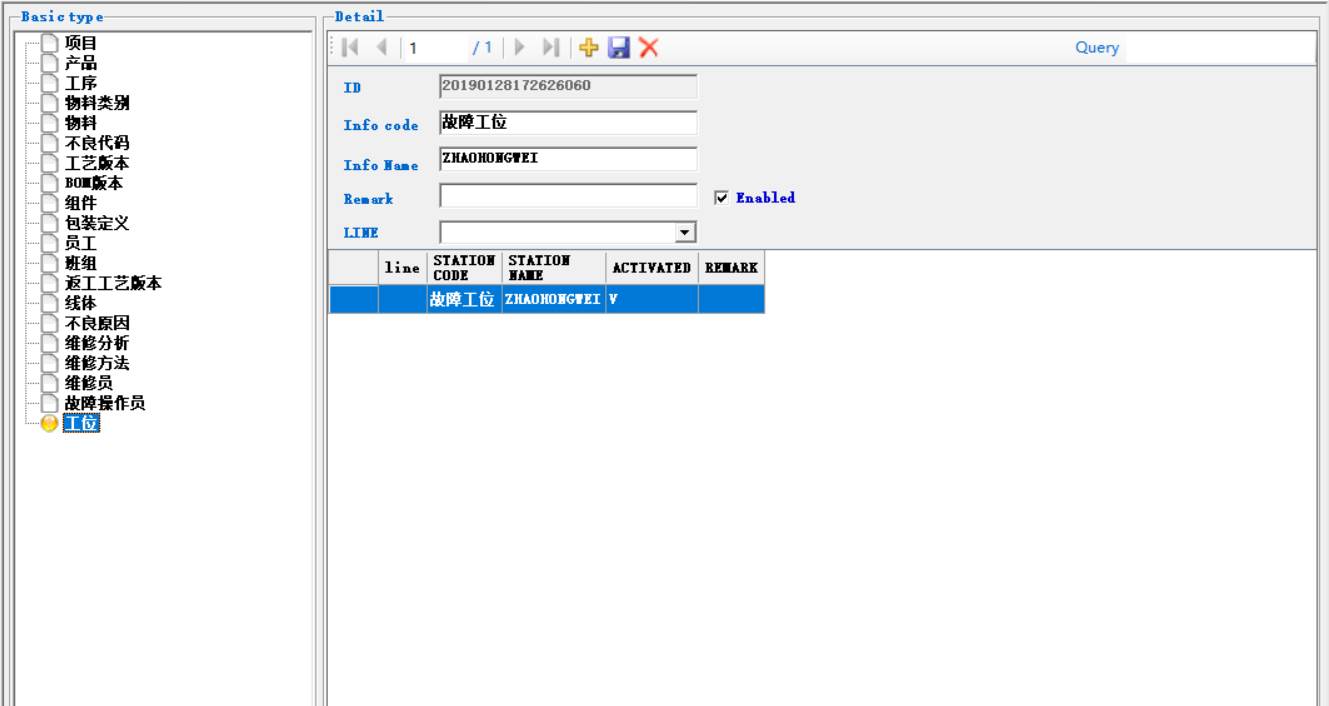Image resolution: width=1329 pixels, height=706 pixels.
Task: Click yellow icon beside 工位 node
Action: coord(50,424)
